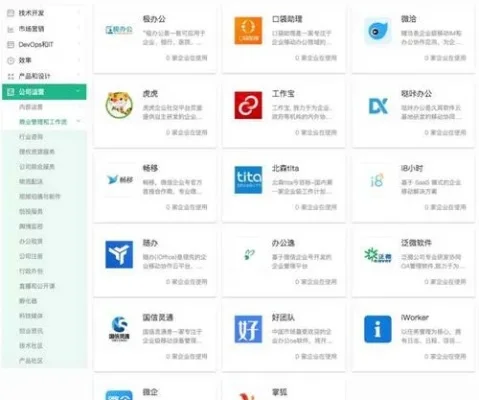
Task: Open the 泛微软件 logo
Action: [378, 255]
